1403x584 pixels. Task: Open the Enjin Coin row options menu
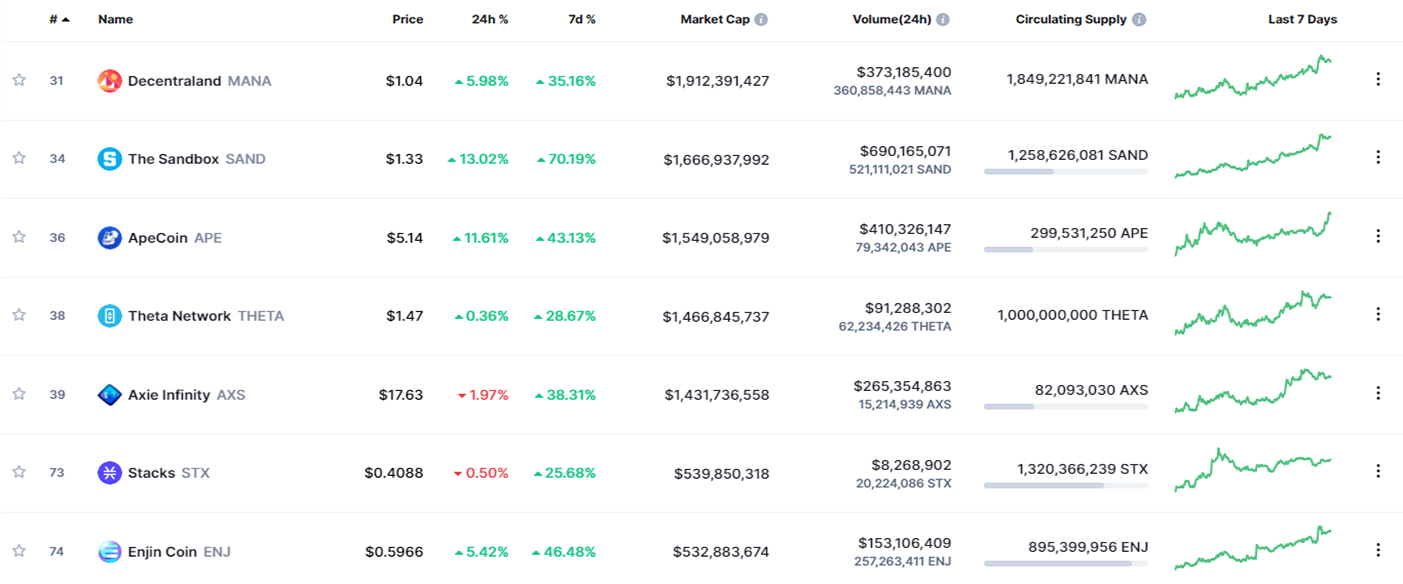pos(1378,550)
